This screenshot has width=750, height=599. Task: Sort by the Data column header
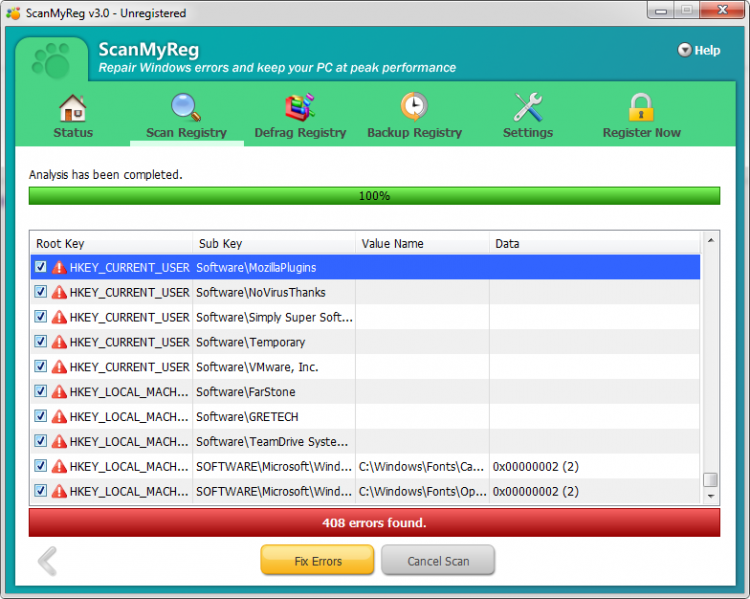click(595, 244)
